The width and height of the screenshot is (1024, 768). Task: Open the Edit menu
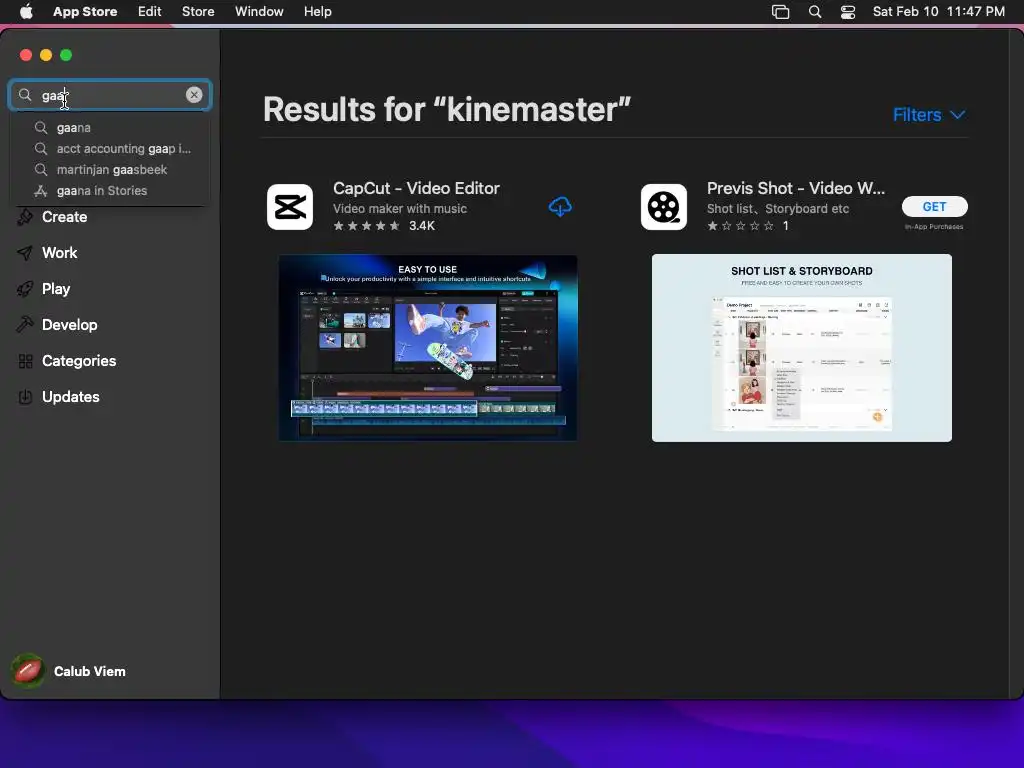(150, 12)
